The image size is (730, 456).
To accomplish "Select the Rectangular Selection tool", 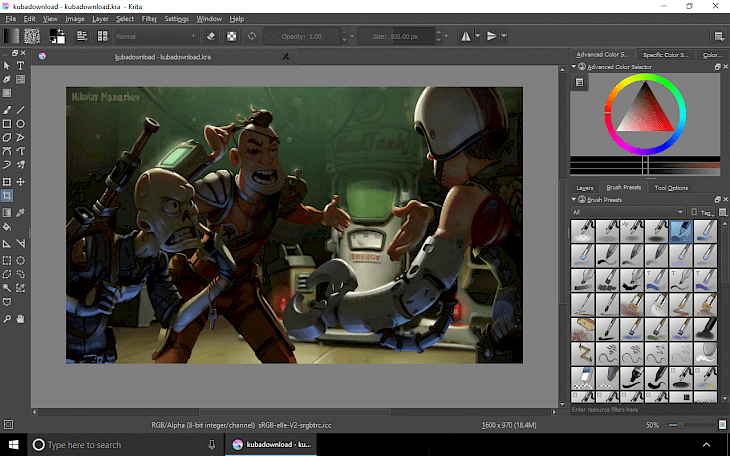I will (x=7, y=261).
